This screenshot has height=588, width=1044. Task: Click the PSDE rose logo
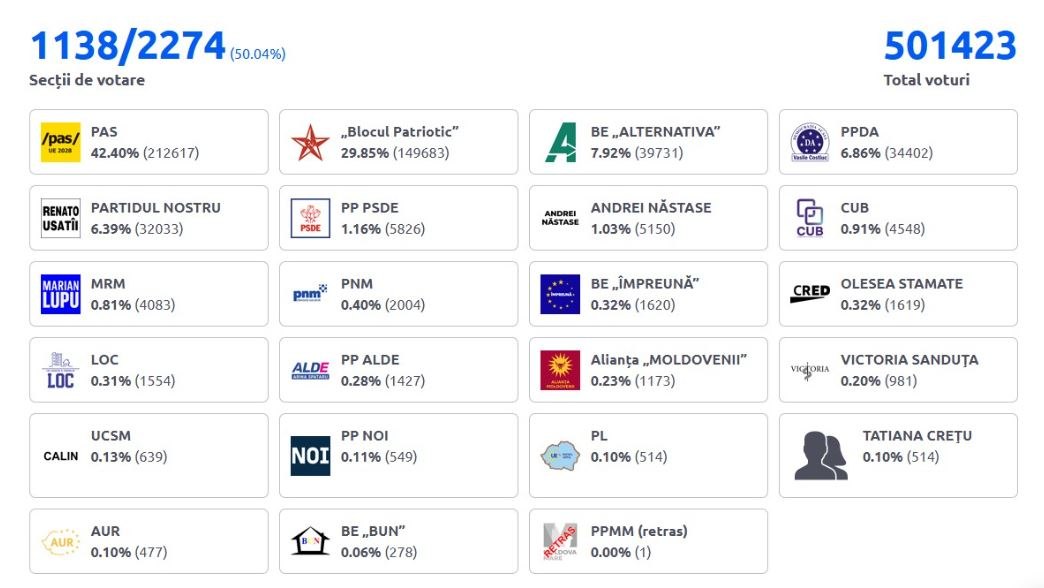click(310, 218)
